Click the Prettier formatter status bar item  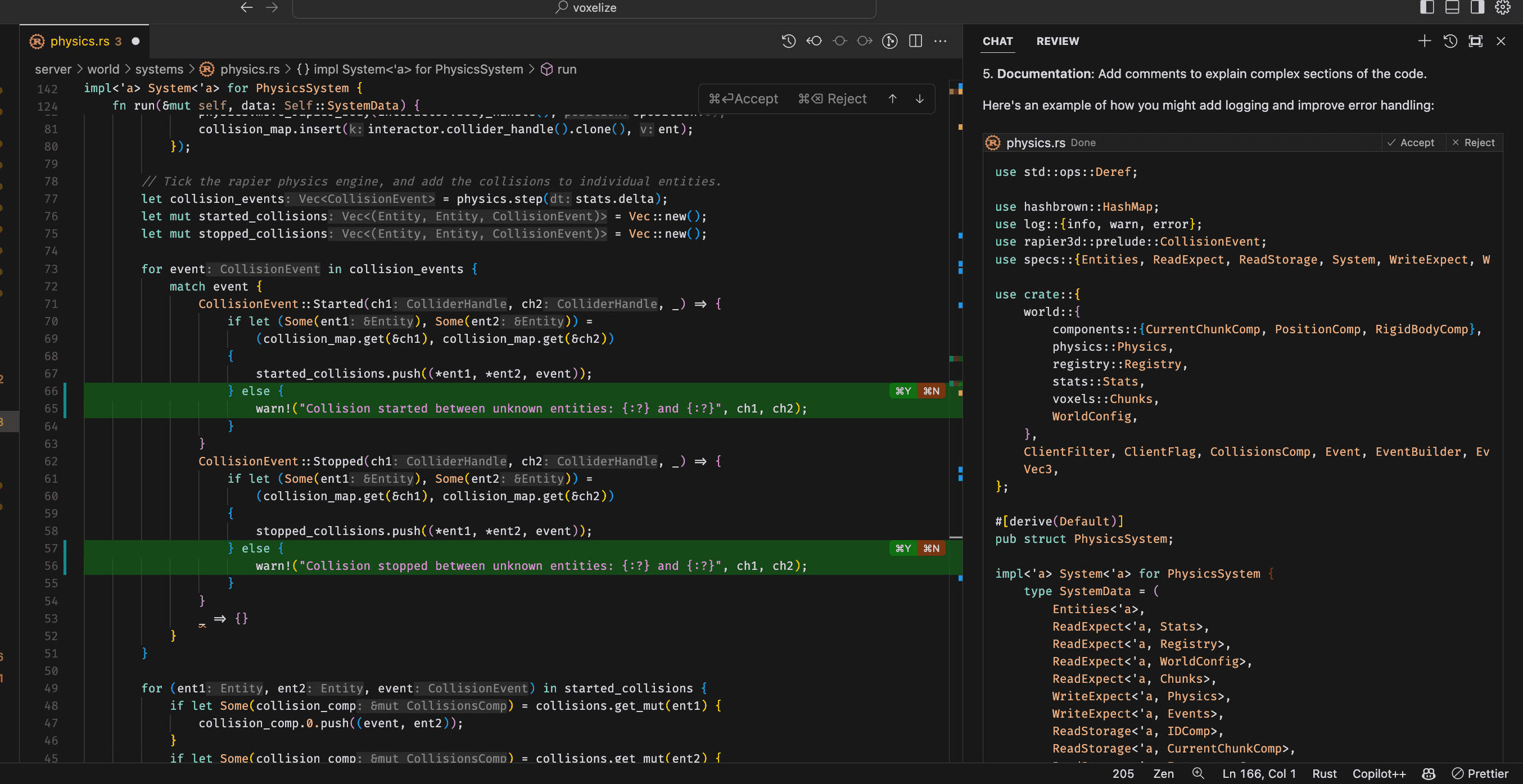(1485, 772)
